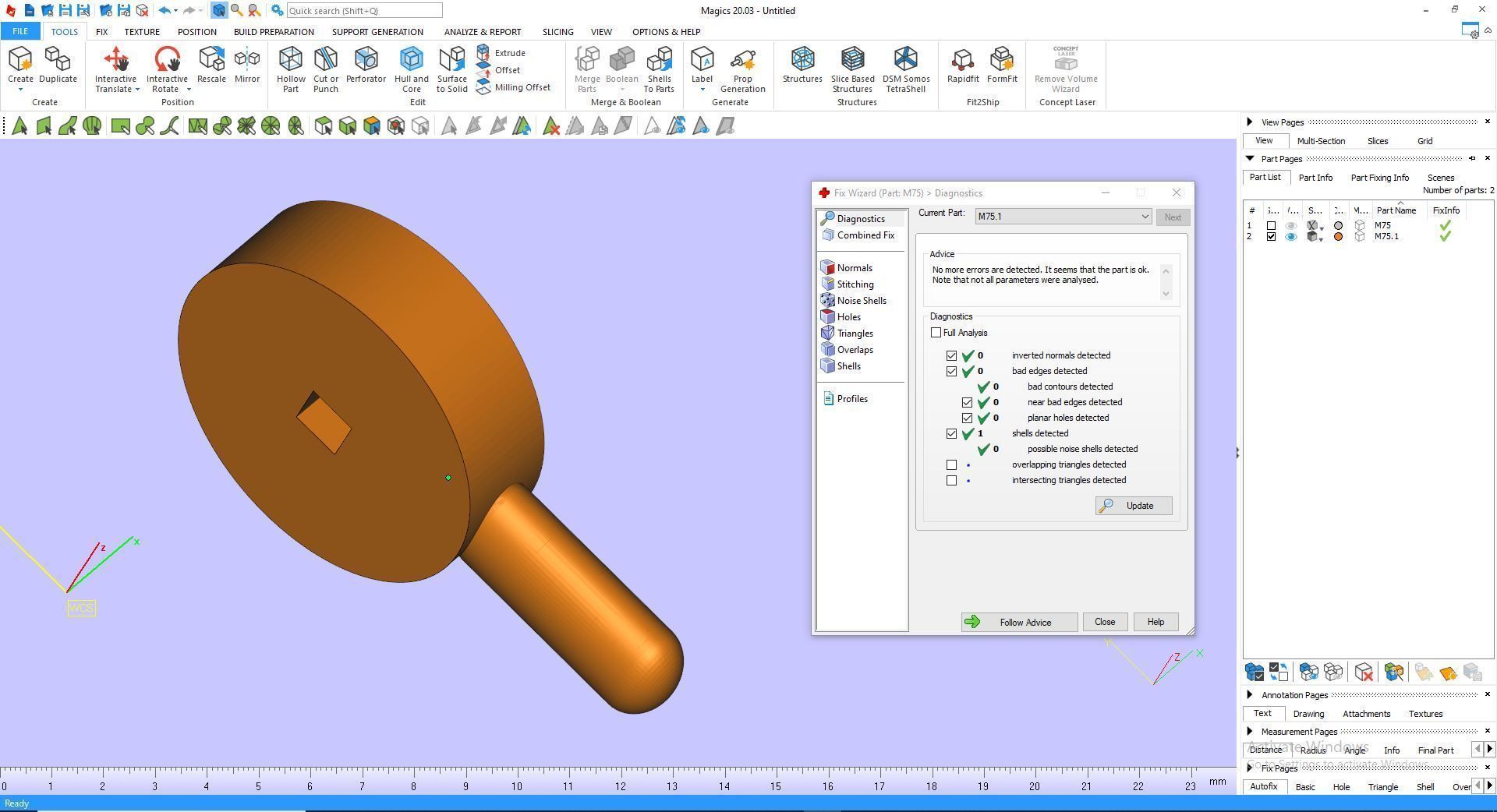Screen dimensions: 1497x812
Task: Pick the Milling Offset tool
Action: [514, 87]
